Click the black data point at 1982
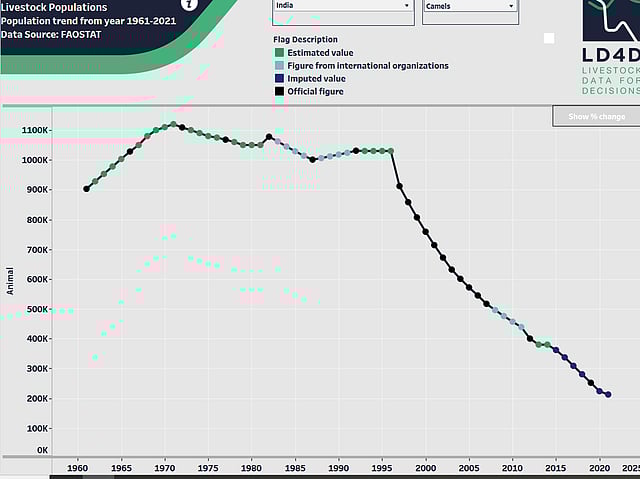The height and width of the screenshot is (479, 640). tap(269, 137)
